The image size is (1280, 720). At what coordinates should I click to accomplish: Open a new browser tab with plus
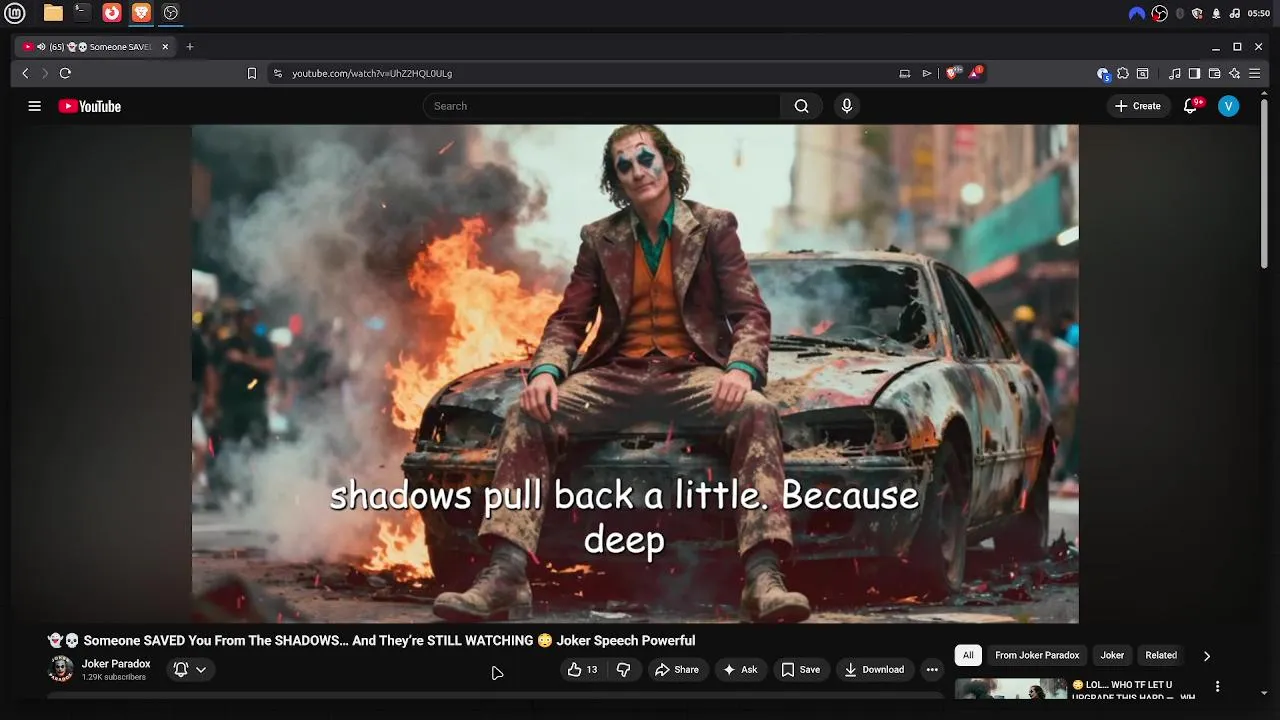(190, 47)
